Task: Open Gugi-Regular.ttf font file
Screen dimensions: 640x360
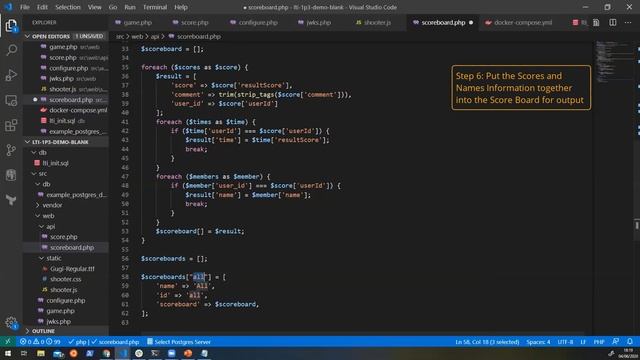Action: click(x=72, y=269)
